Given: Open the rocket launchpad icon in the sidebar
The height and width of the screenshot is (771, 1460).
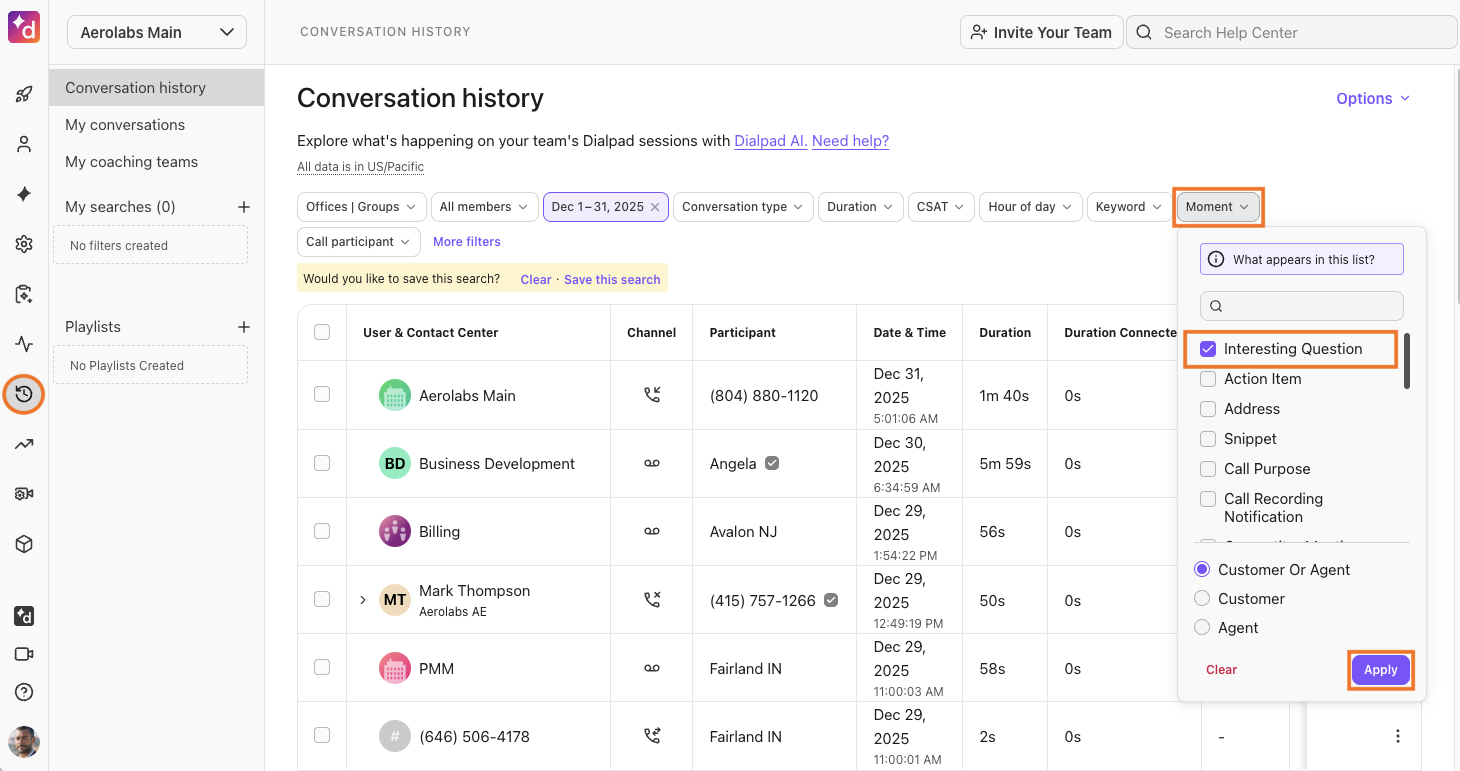Looking at the screenshot, I should (x=23, y=93).
